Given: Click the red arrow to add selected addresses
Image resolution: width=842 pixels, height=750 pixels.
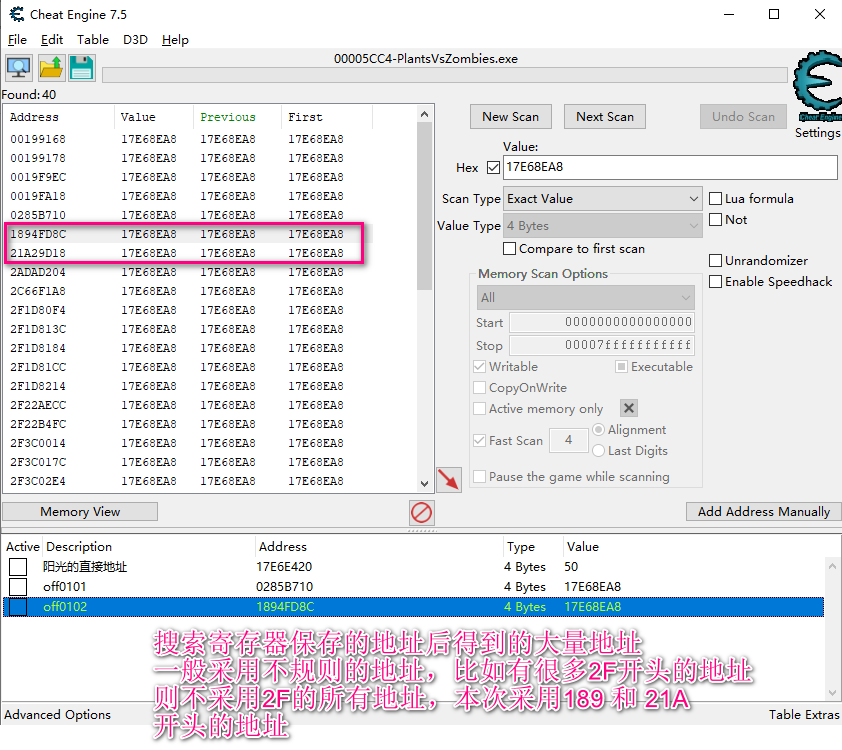Looking at the screenshot, I should tap(448, 479).
